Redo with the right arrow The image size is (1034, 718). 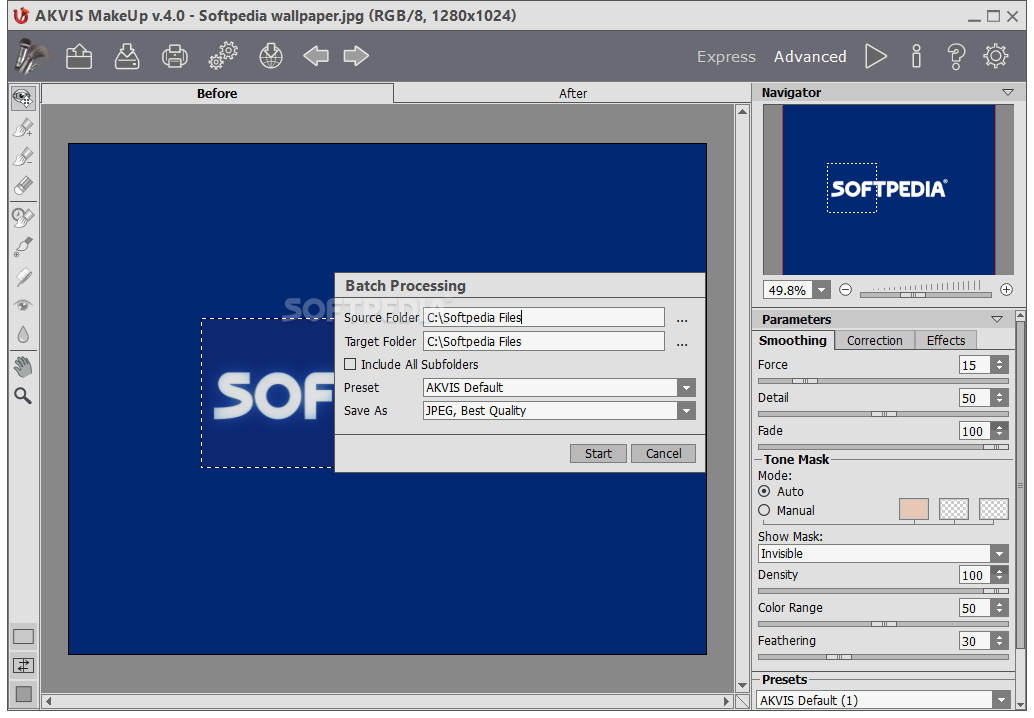[356, 56]
